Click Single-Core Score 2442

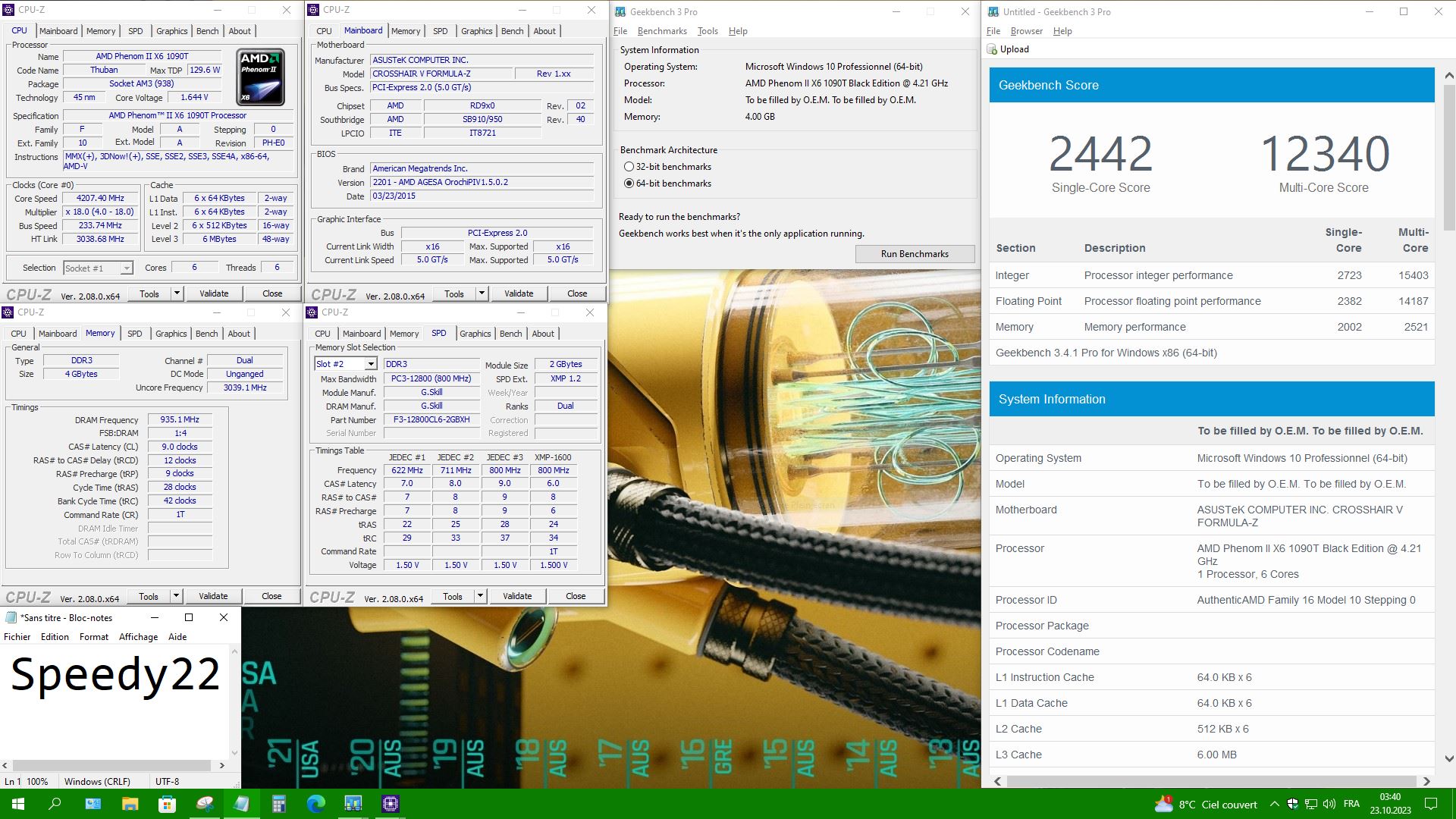point(1100,154)
